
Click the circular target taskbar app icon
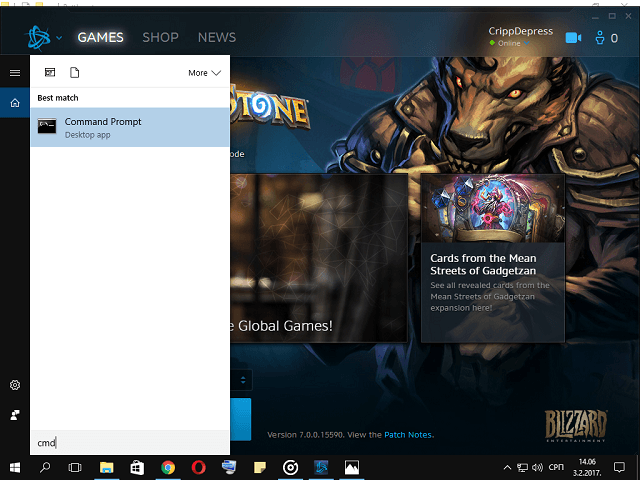(x=290, y=467)
